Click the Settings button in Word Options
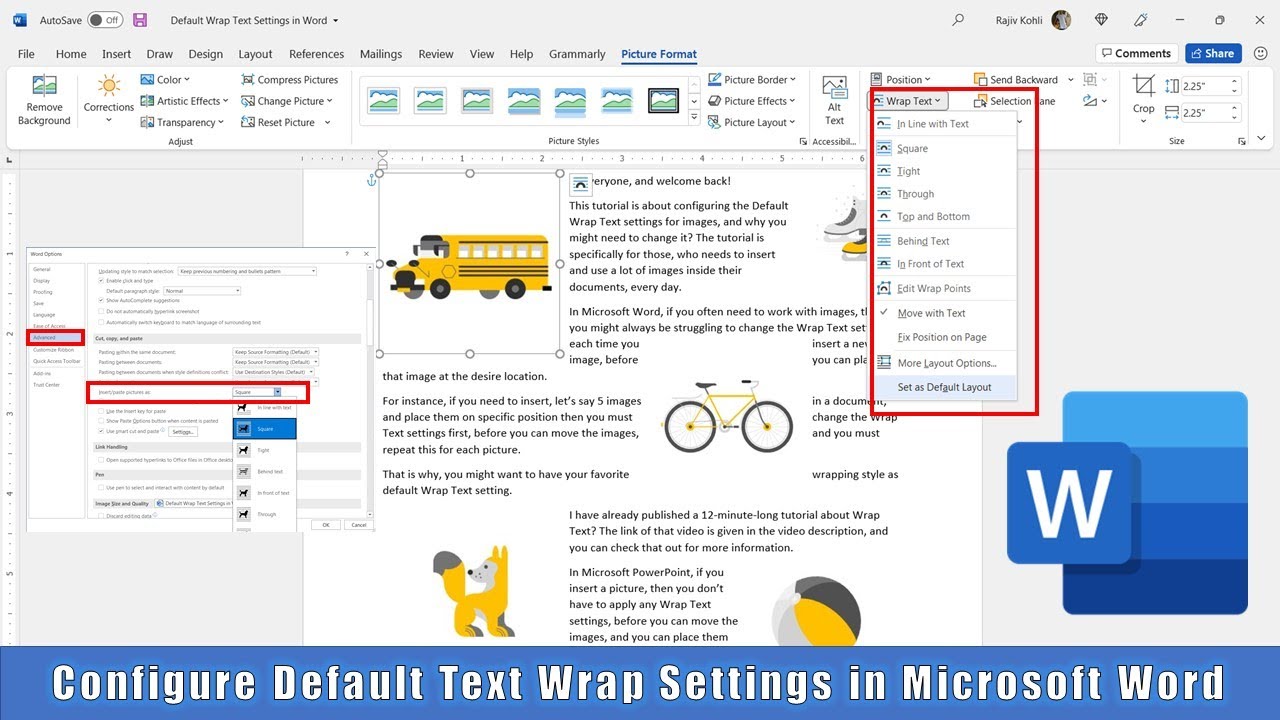Screen dimensions: 1280x720 (x=182, y=432)
